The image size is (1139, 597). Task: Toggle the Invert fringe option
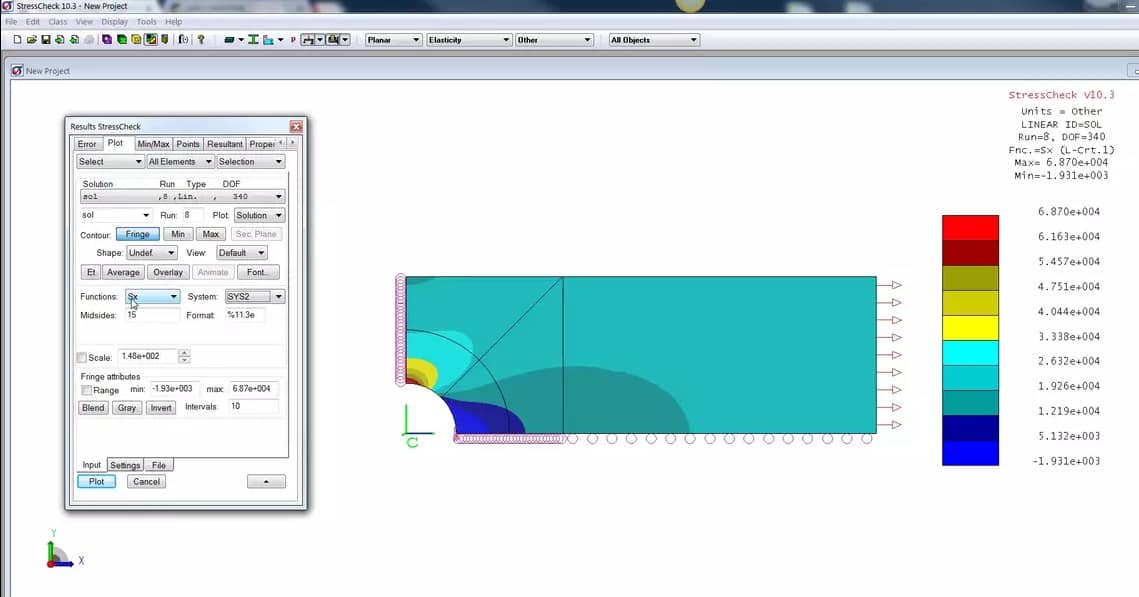161,407
